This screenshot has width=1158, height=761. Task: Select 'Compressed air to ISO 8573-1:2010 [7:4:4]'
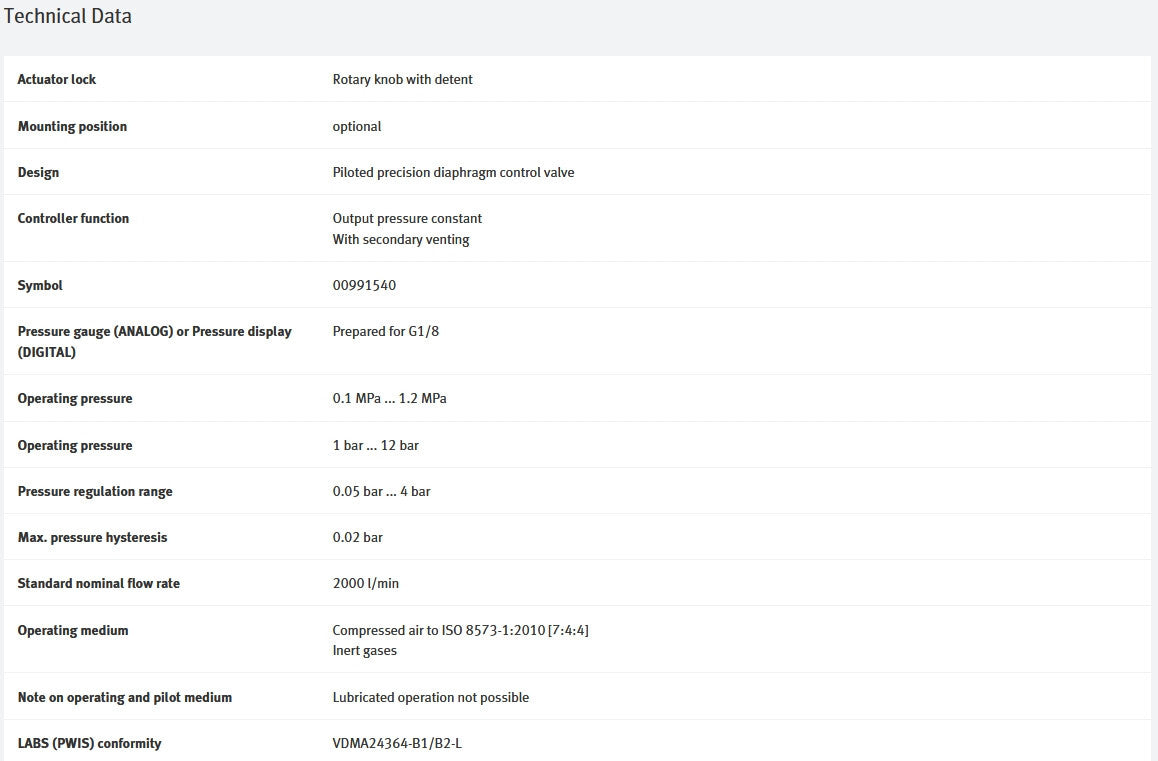click(x=460, y=630)
